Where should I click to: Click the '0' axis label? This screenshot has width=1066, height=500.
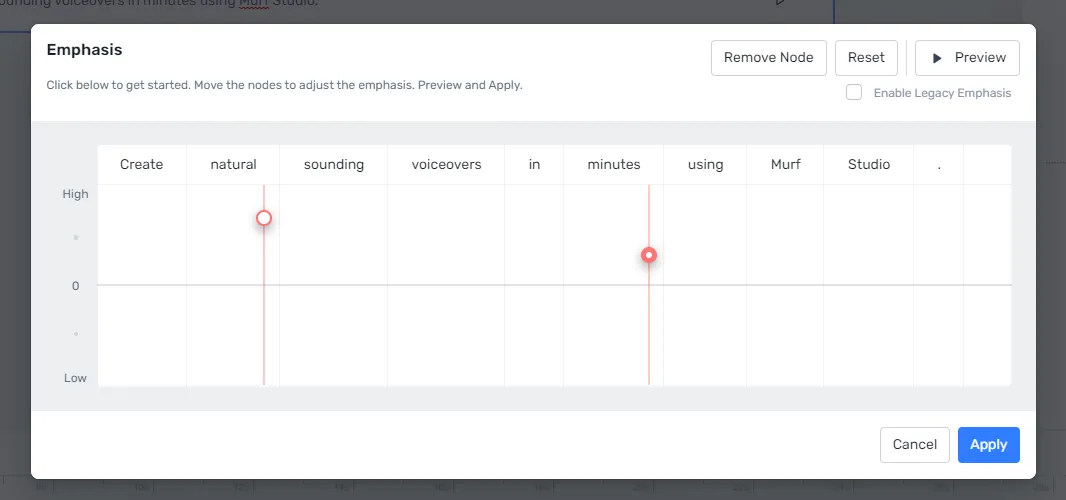click(75, 286)
